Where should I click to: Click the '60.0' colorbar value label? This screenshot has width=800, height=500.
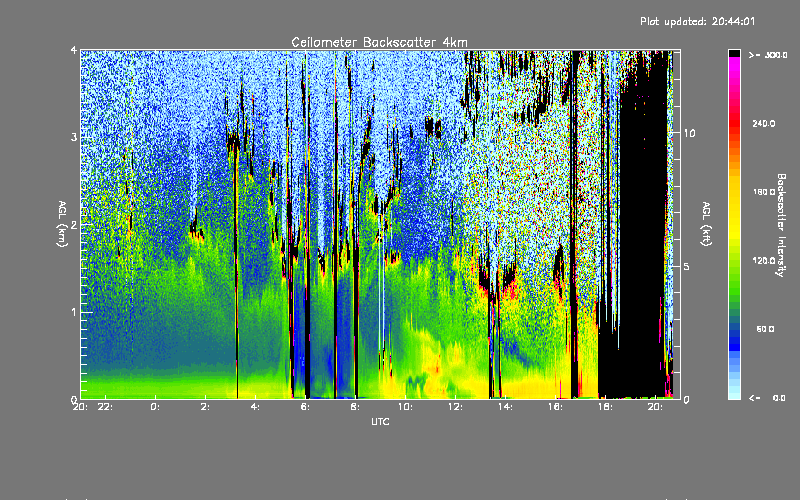tap(765, 330)
